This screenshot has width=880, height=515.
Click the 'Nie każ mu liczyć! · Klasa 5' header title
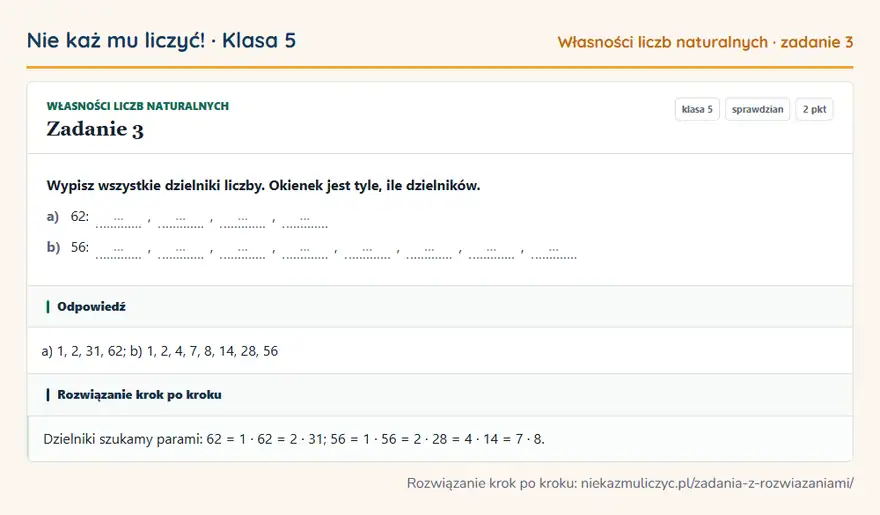(x=161, y=40)
